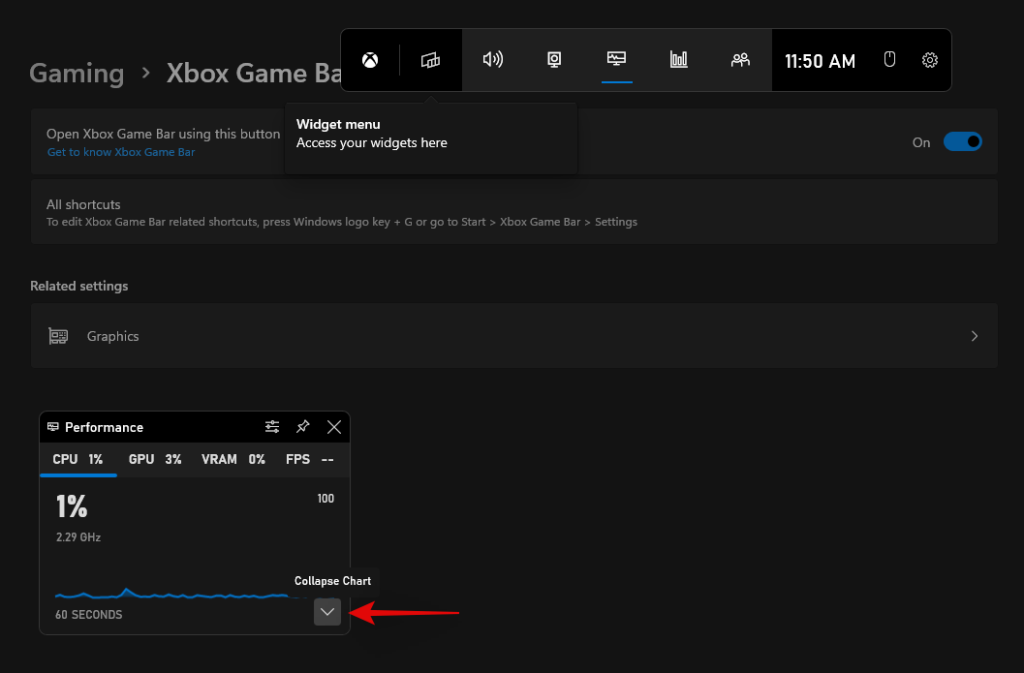Switch to the GPU 3% tab
This screenshot has height=673, width=1024.
155,460
